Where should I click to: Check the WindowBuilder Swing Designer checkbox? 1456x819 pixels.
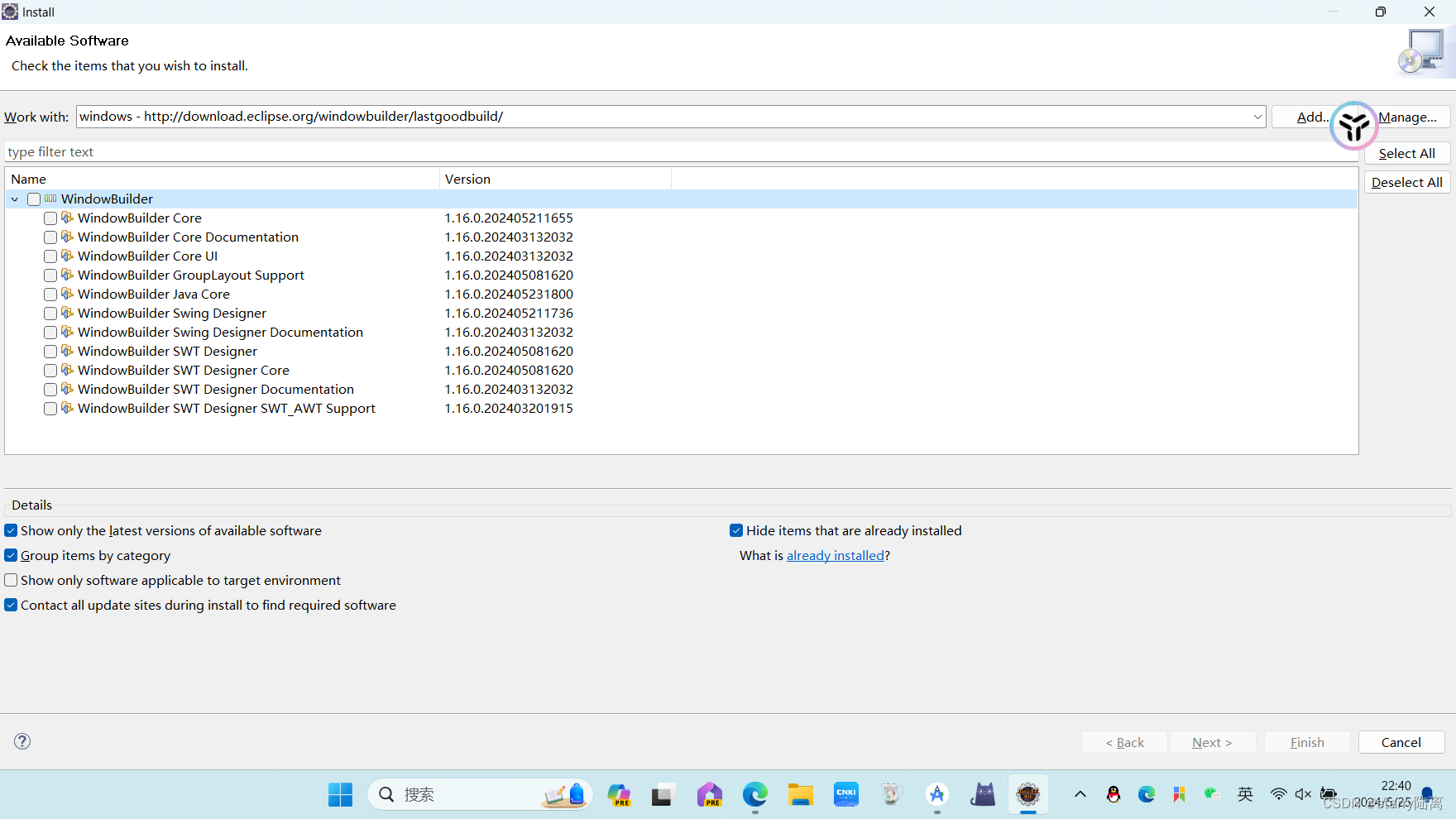point(50,314)
